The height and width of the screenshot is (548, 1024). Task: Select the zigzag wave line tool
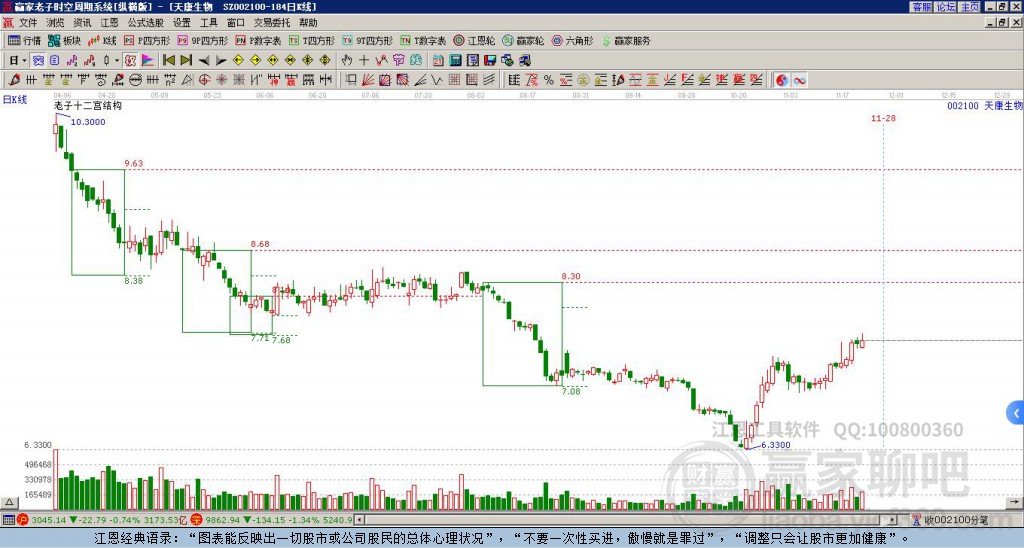[x=437, y=80]
